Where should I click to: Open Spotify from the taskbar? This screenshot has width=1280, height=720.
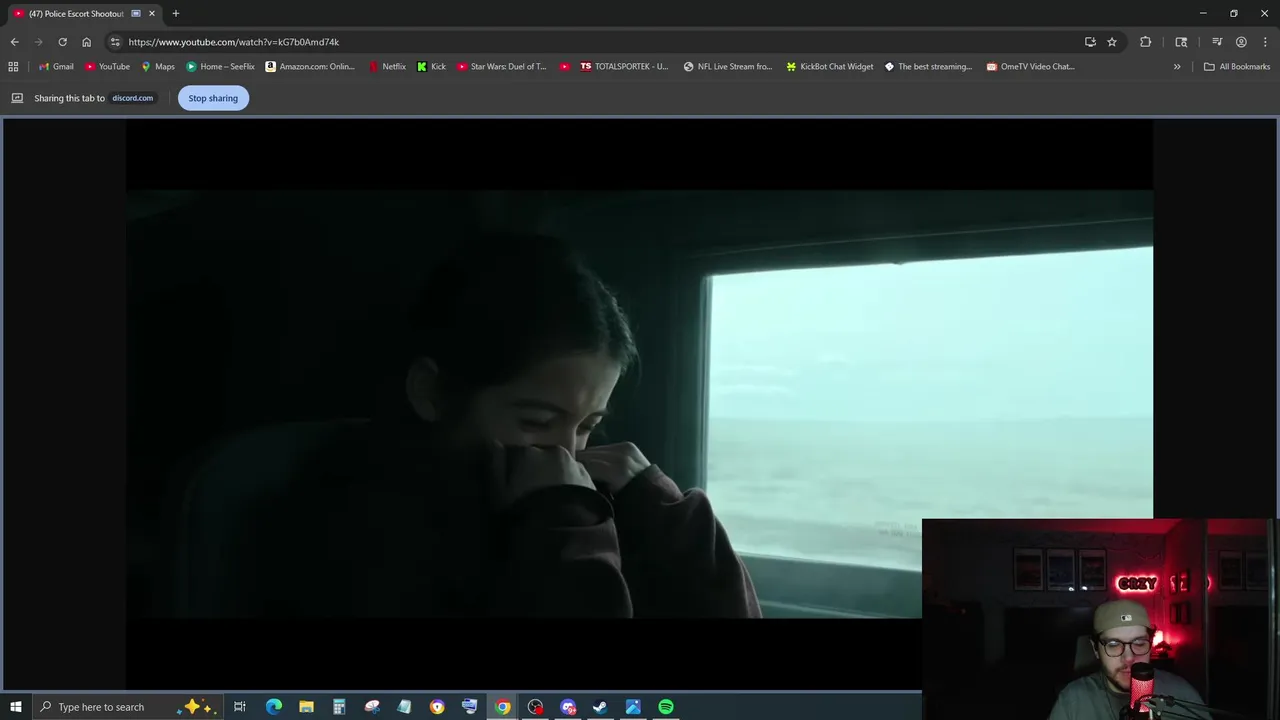[666, 707]
